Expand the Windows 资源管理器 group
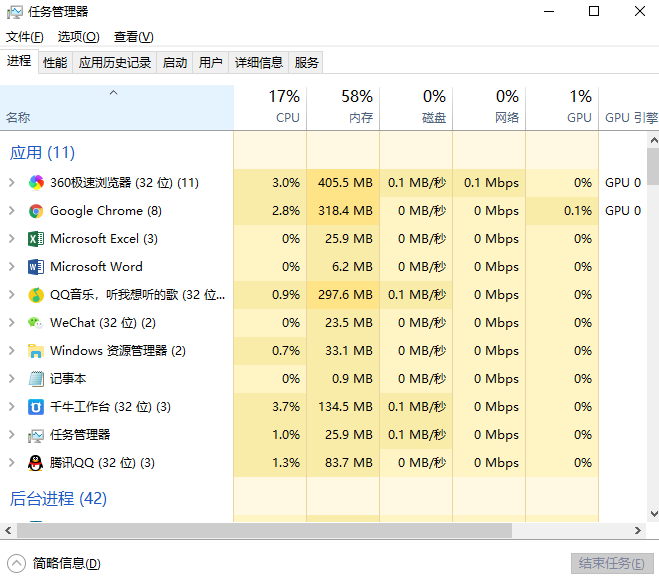 [x=12, y=351]
